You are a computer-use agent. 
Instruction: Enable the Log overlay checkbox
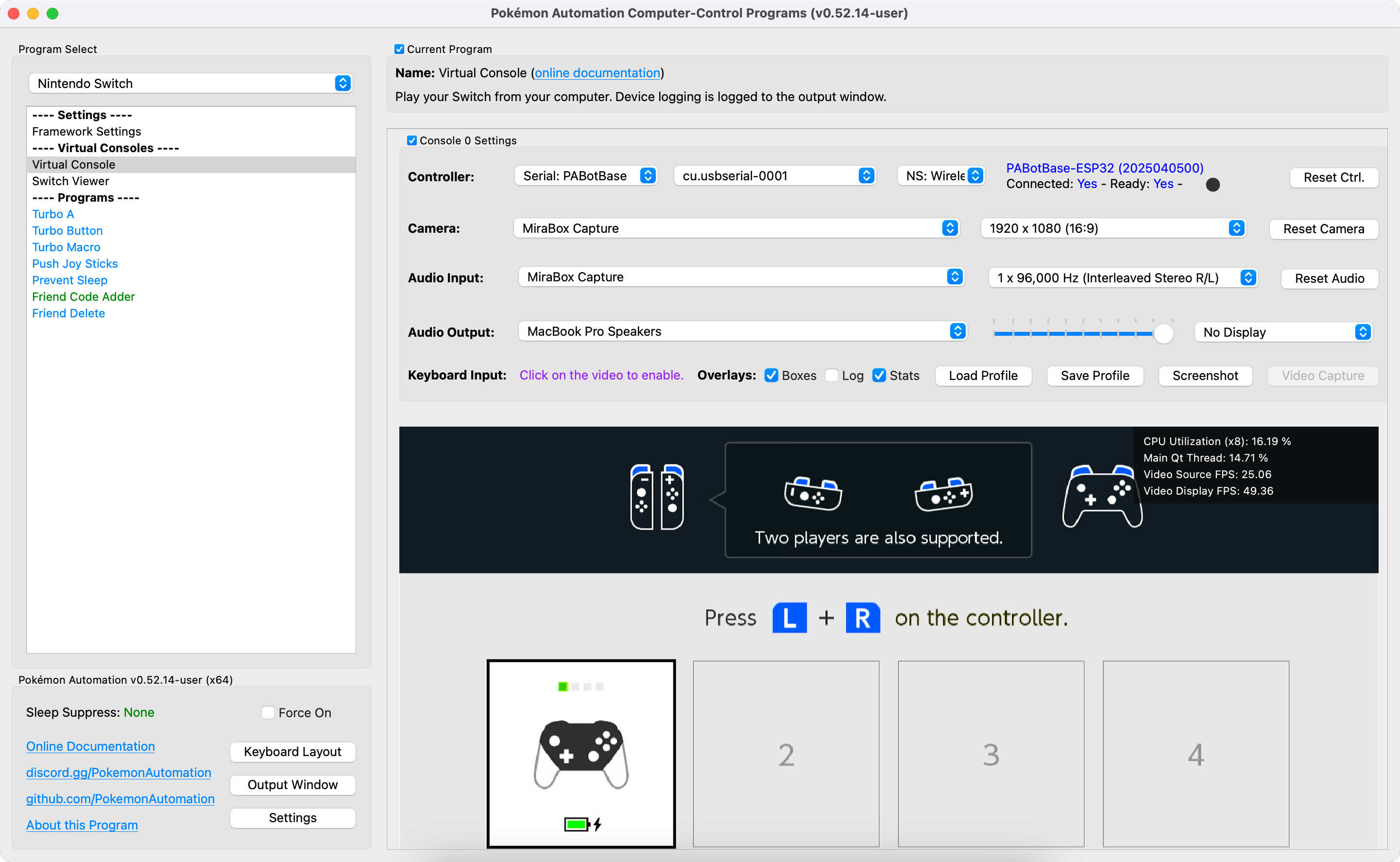click(832, 375)
